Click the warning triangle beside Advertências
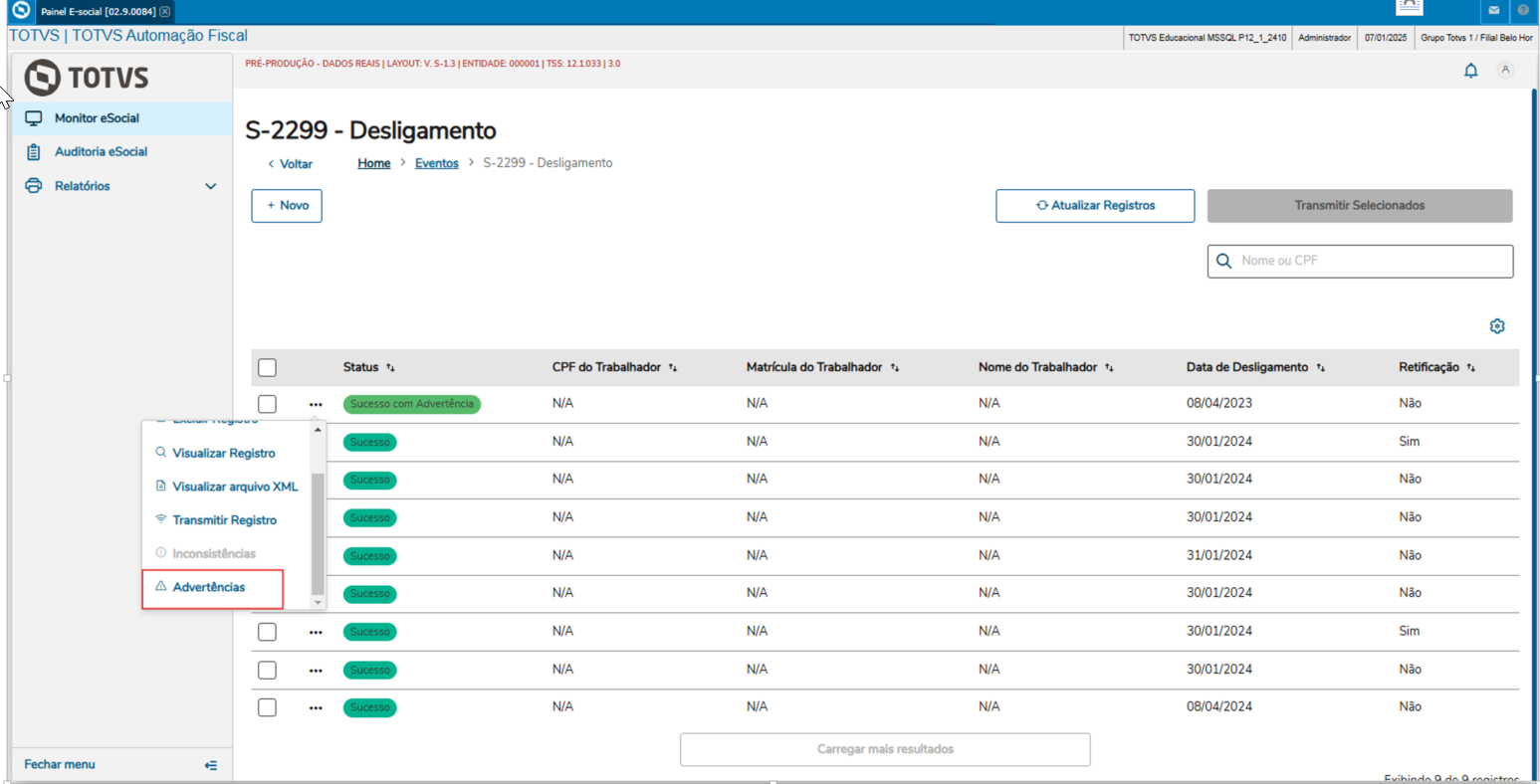The width and height of the screenshot is (1540, 784). coord(161,587)
